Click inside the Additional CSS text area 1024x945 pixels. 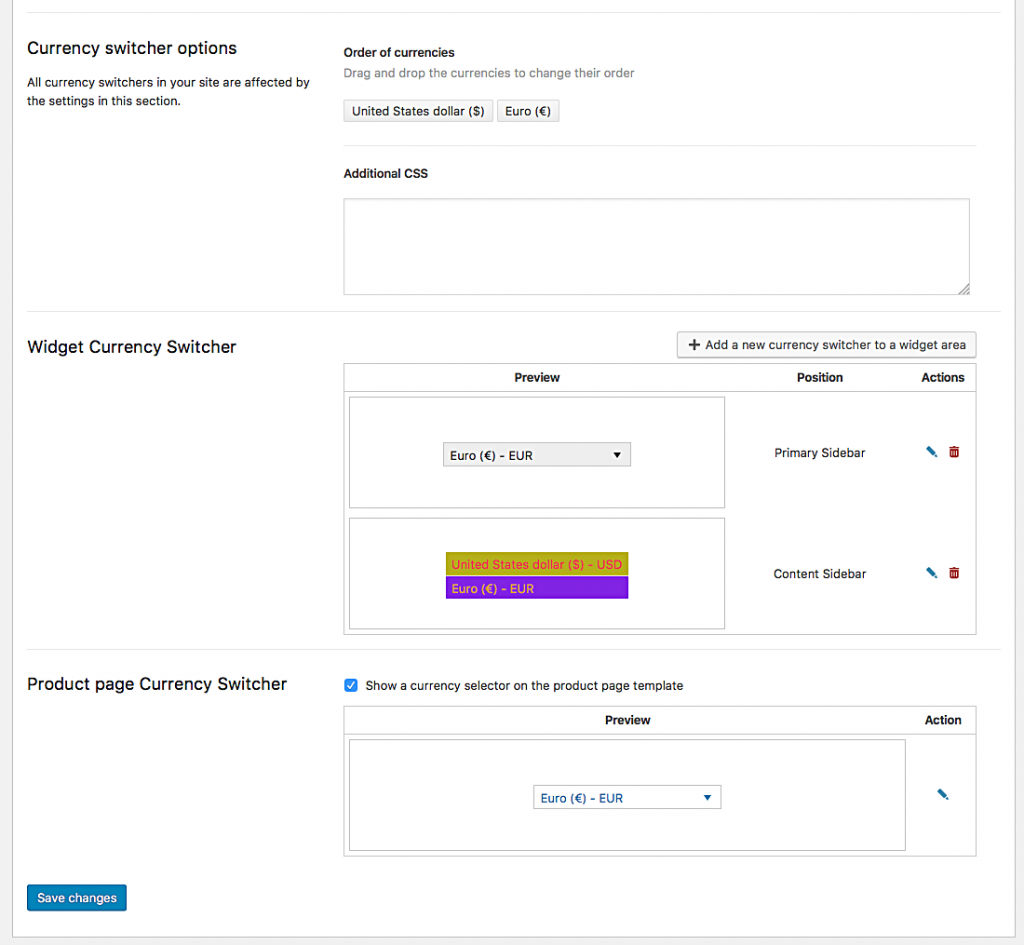pos(656,247)
